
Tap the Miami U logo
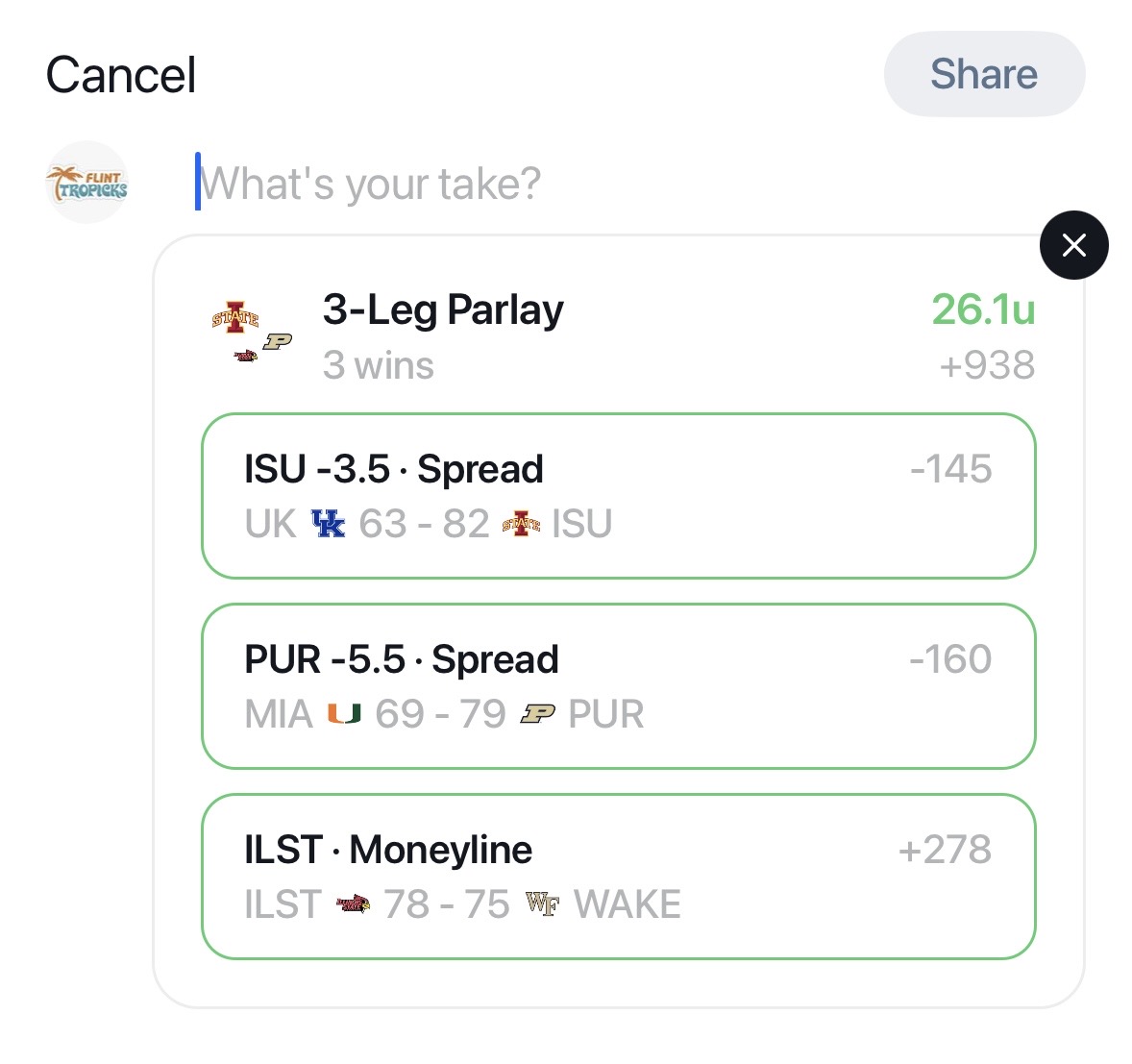(344, 714)
